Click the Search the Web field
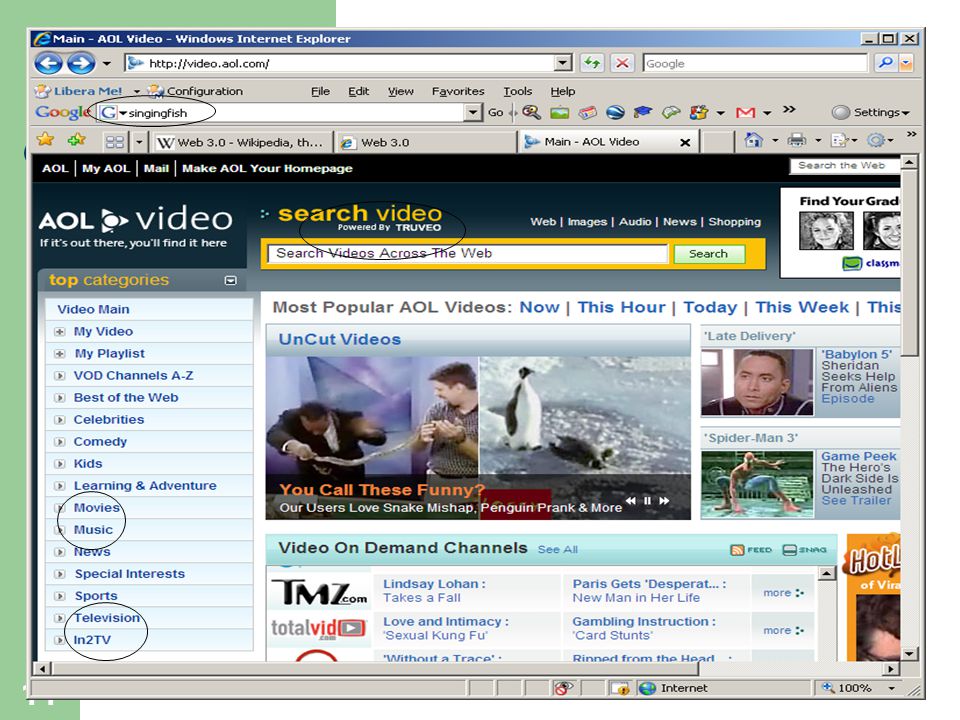 (845, 165)
